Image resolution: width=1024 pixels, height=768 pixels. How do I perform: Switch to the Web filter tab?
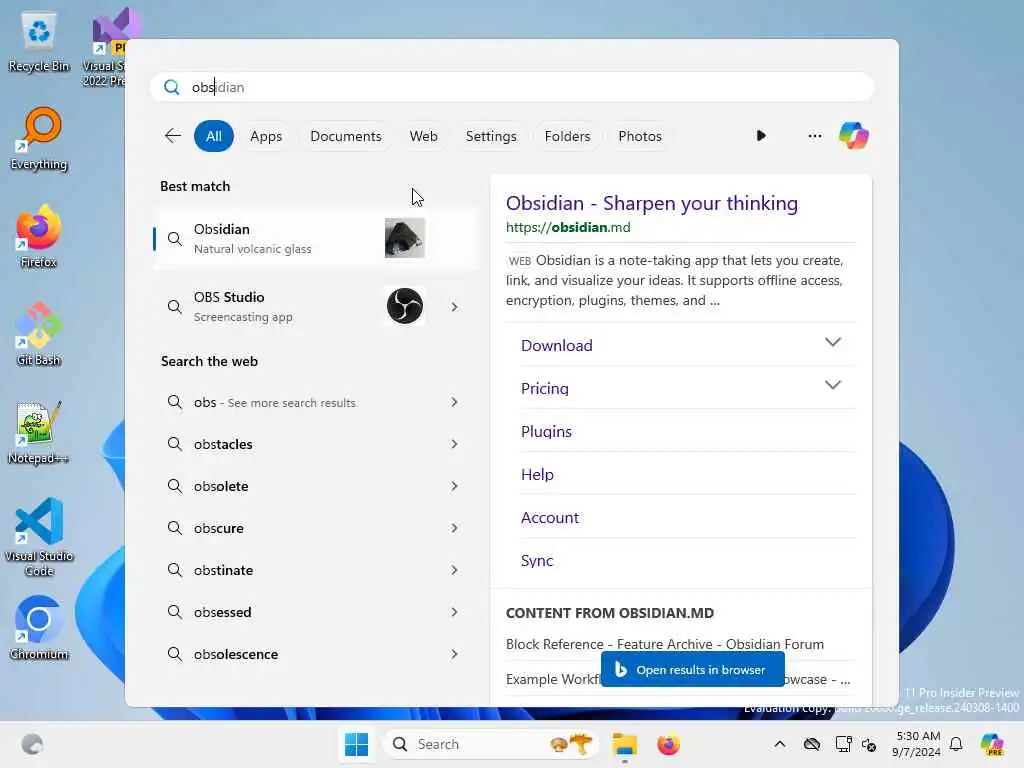point(423,136)
